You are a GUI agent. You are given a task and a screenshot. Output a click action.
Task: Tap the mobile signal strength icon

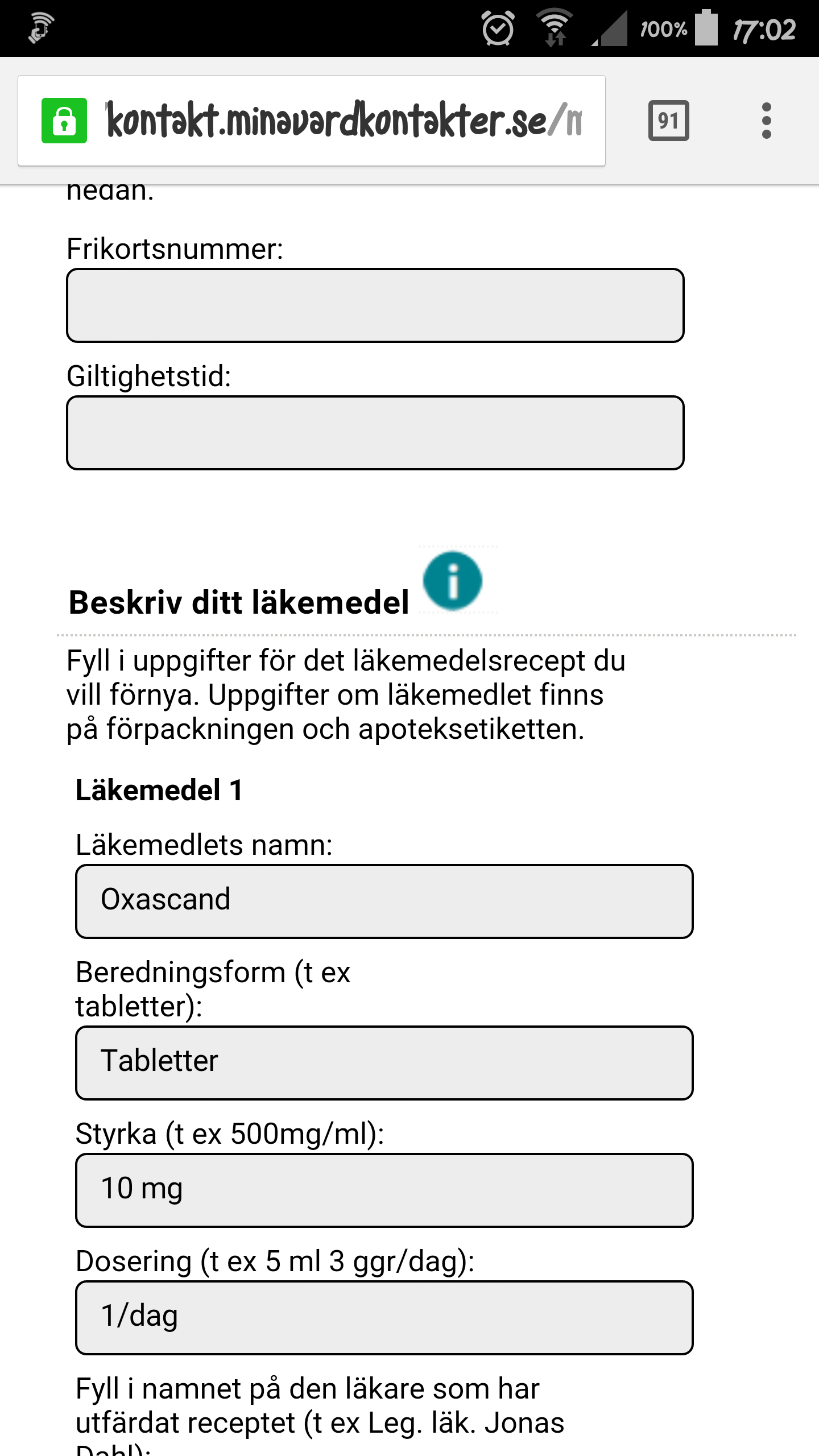pyautogui.click(x=610, y=28)
